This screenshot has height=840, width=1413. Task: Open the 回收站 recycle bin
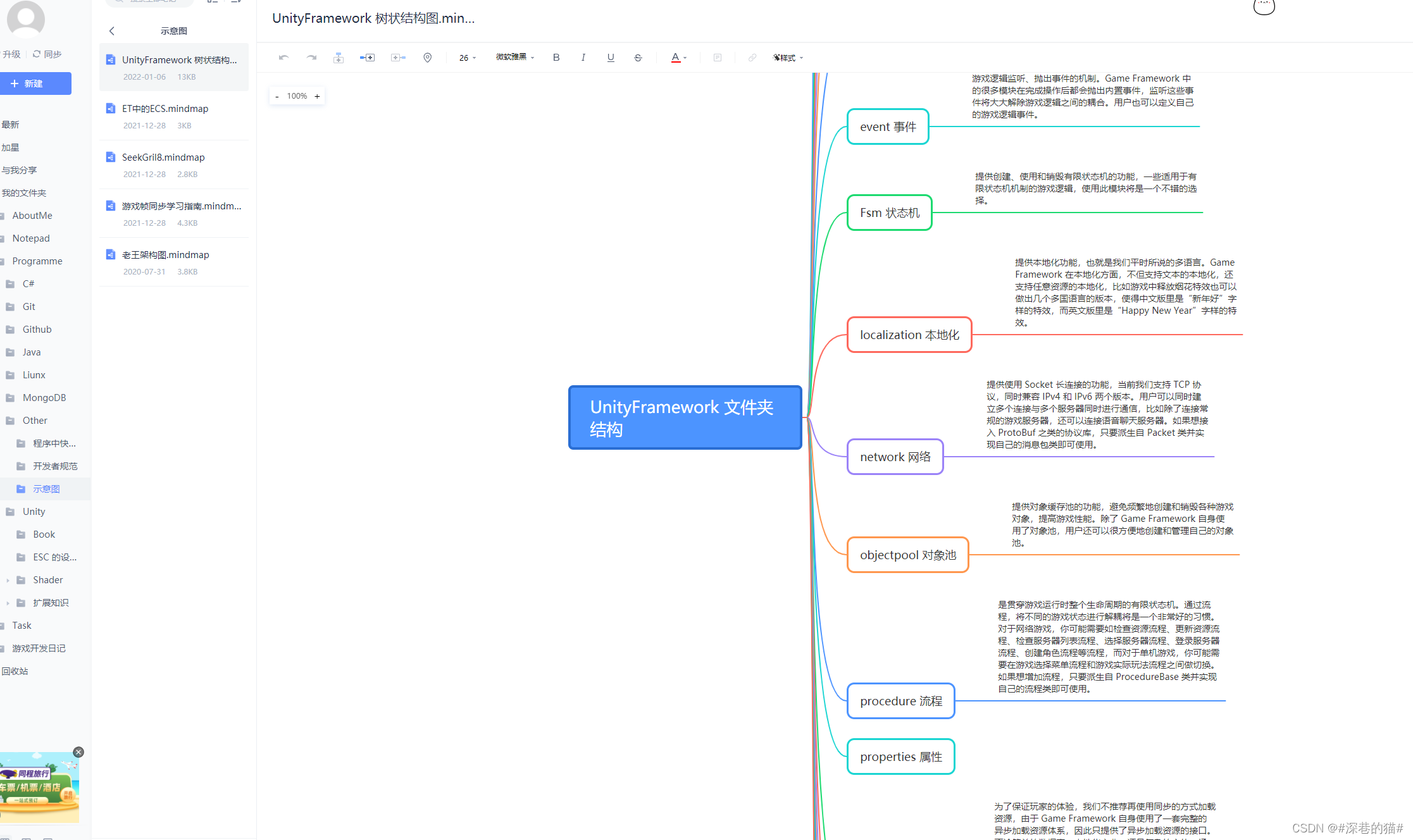coord(15,671)
